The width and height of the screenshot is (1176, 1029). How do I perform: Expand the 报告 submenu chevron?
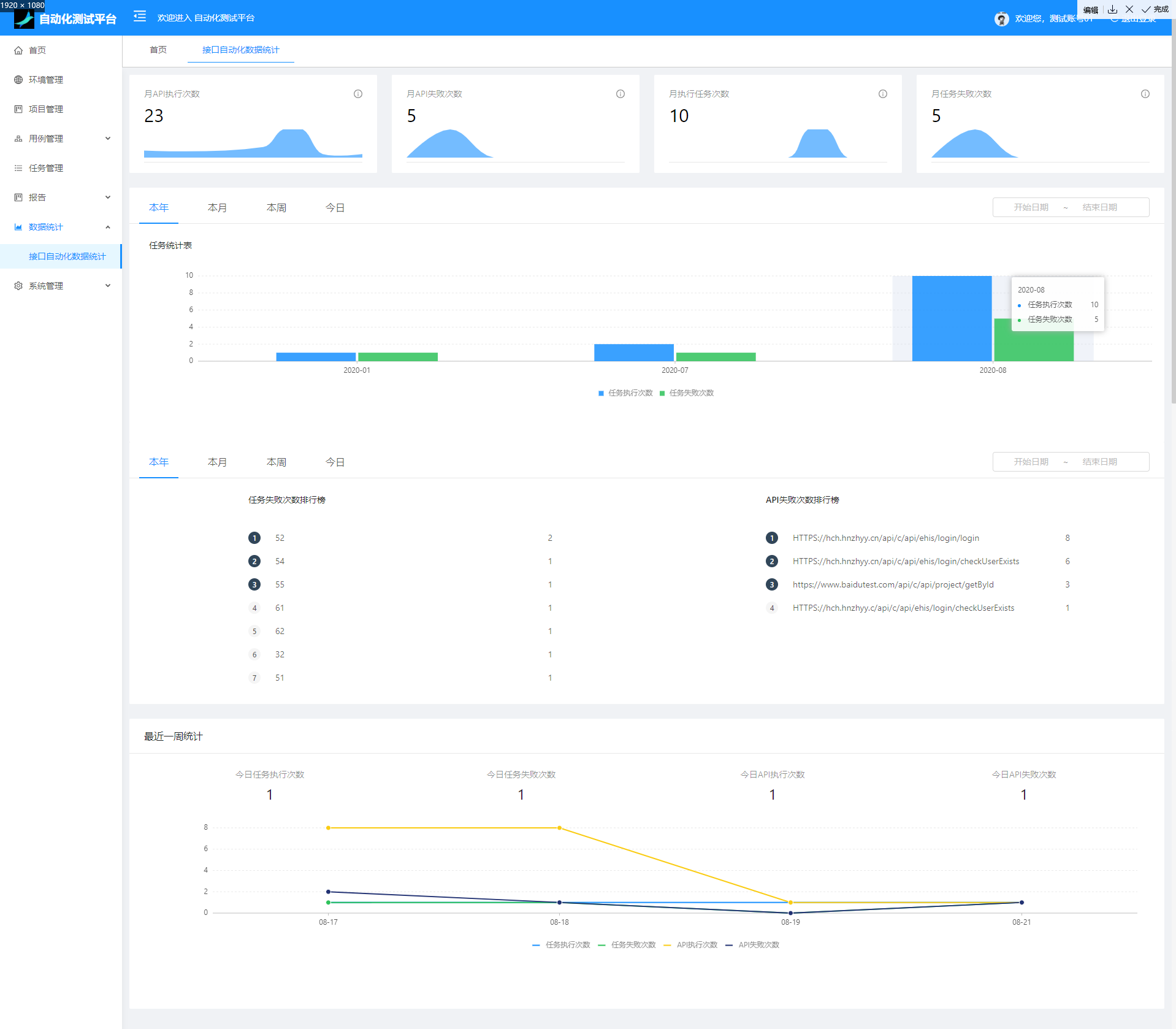point(108,197)
